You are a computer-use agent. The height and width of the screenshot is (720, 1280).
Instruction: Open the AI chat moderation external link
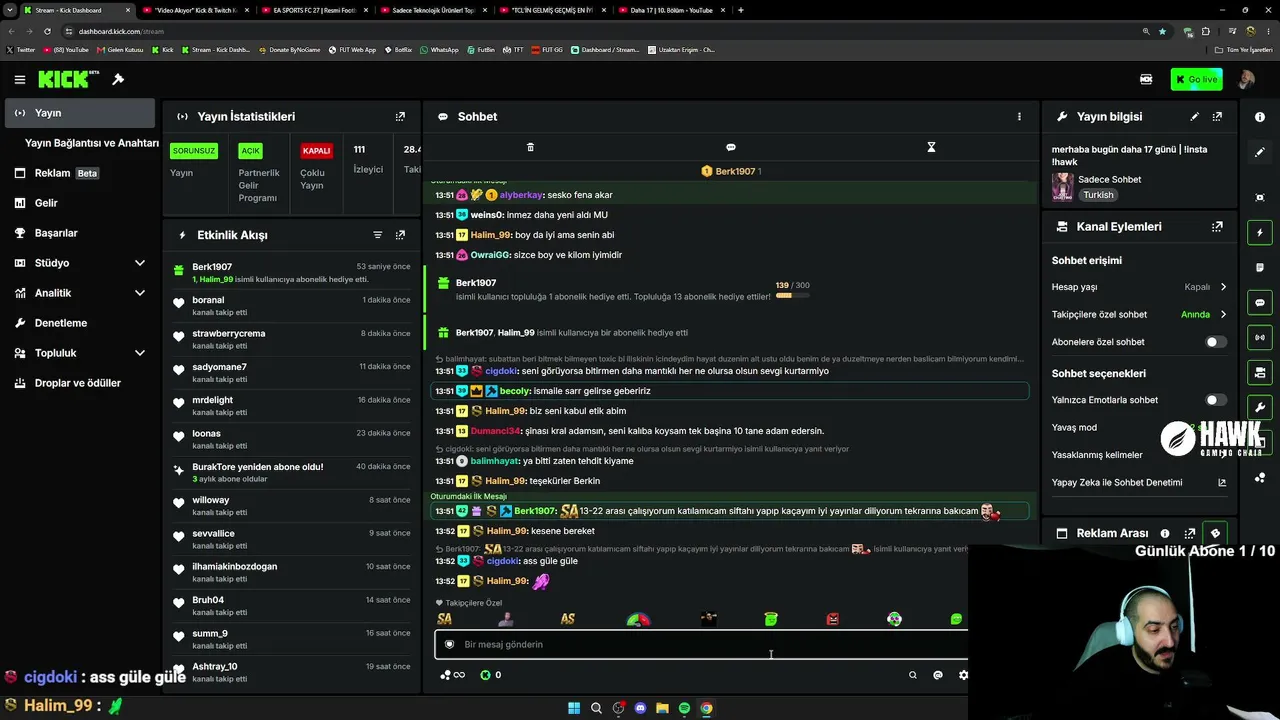[1221, 483]
